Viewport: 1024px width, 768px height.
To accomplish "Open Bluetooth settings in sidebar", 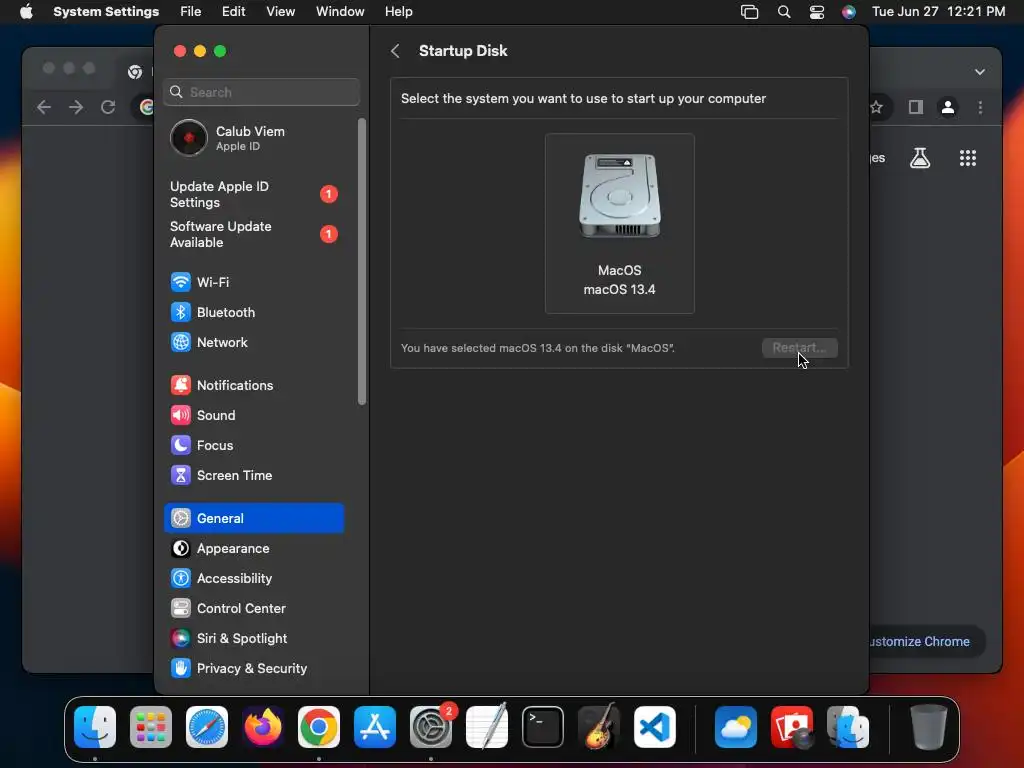I will (253, 312).
